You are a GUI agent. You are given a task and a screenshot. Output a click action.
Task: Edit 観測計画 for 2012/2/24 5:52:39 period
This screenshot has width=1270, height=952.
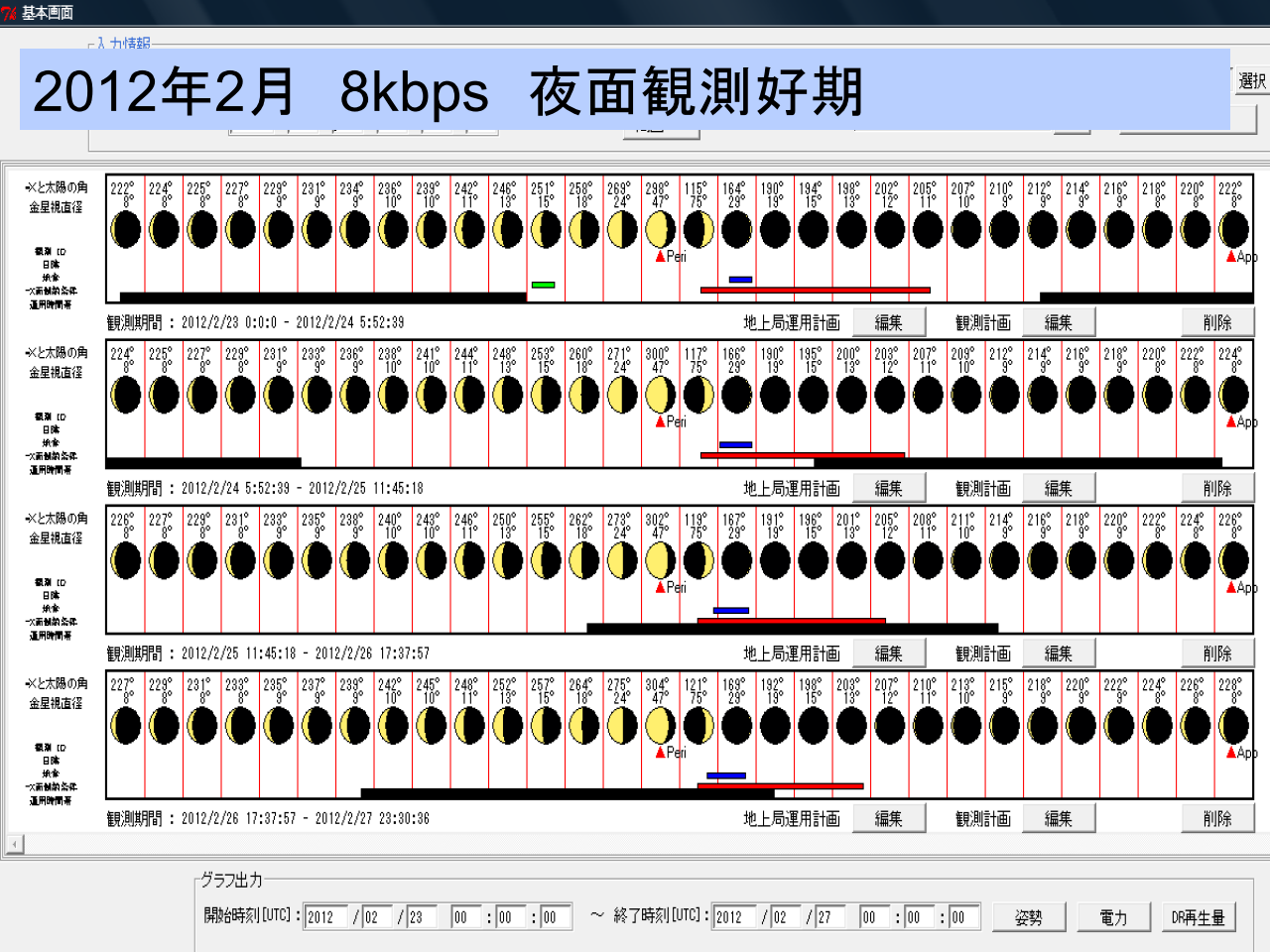[1059, 488]
